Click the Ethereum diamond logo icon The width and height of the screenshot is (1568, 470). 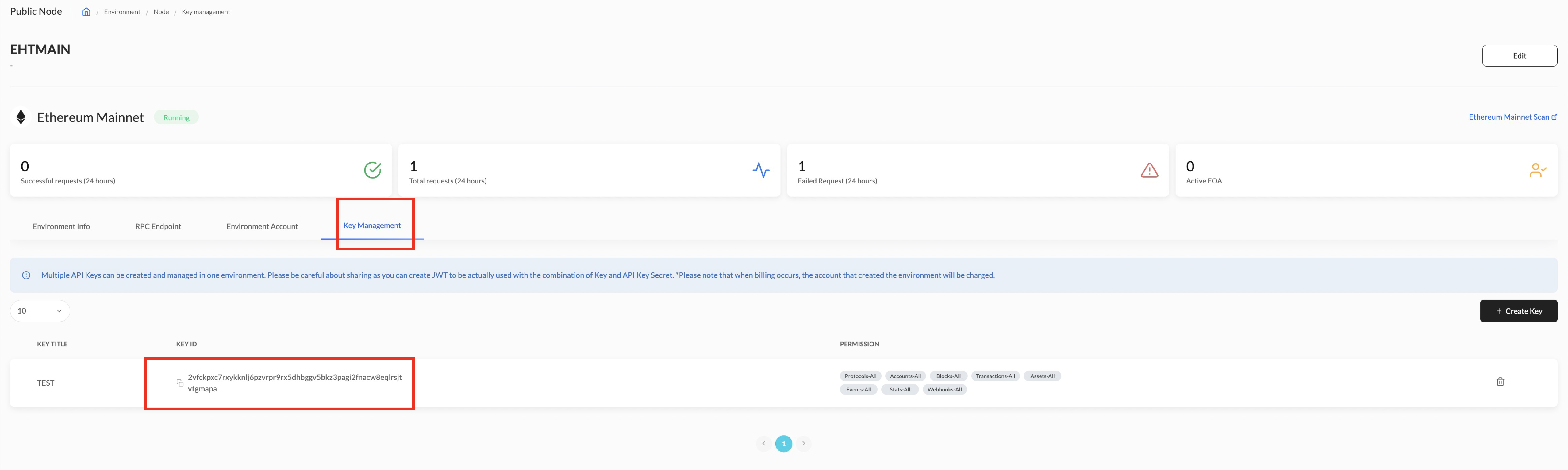click(x=21, y=117)
